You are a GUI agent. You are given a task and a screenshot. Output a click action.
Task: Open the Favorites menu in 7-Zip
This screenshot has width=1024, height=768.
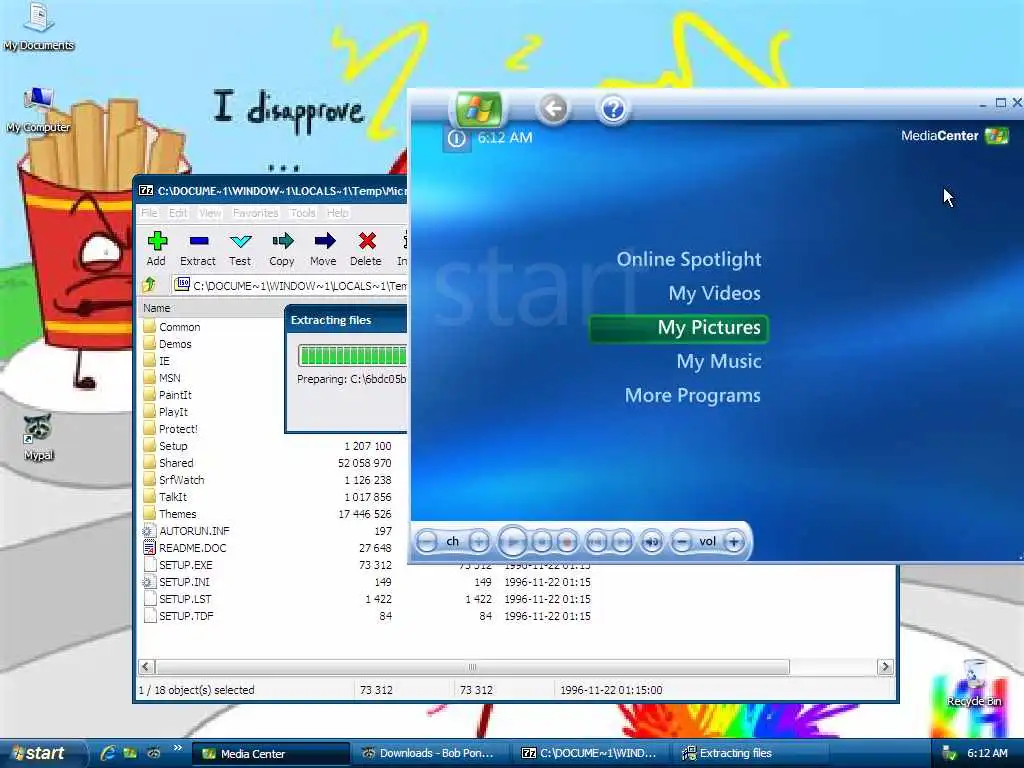pyautogui.click(x=255, y=213)
